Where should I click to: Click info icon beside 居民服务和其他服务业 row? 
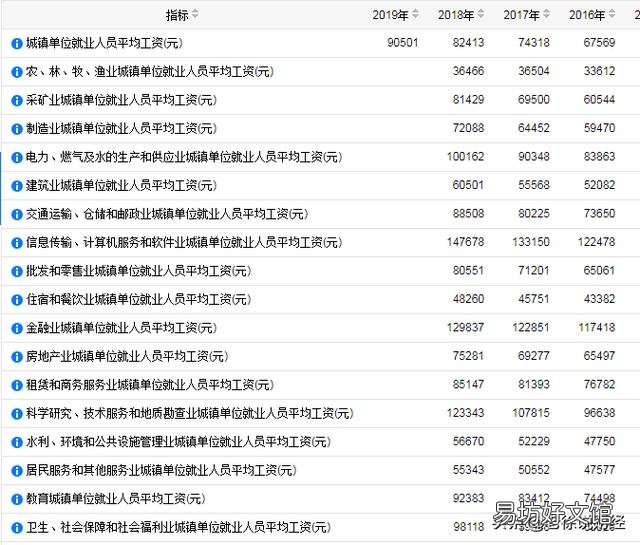[16, 471]
